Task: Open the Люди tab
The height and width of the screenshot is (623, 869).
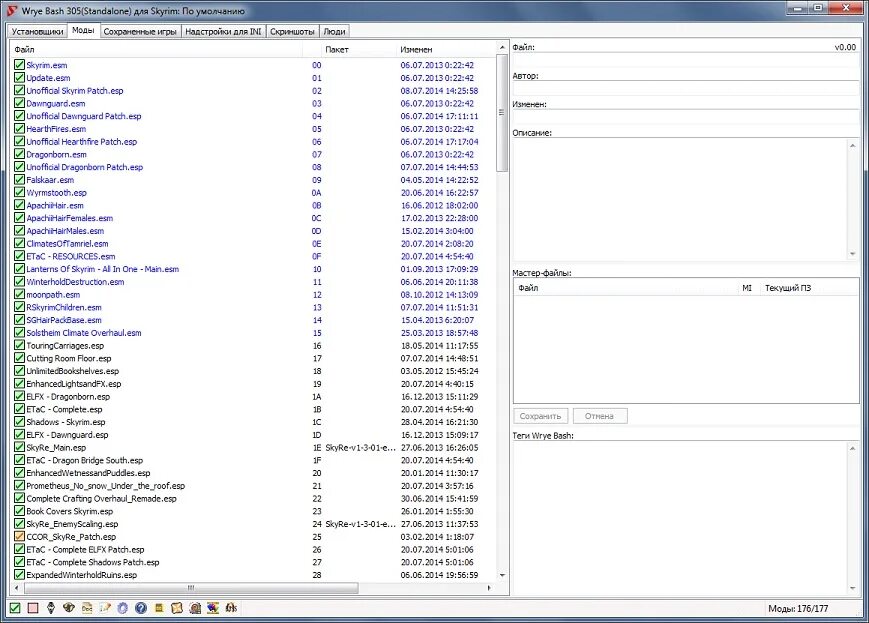Action: (334, 32)
